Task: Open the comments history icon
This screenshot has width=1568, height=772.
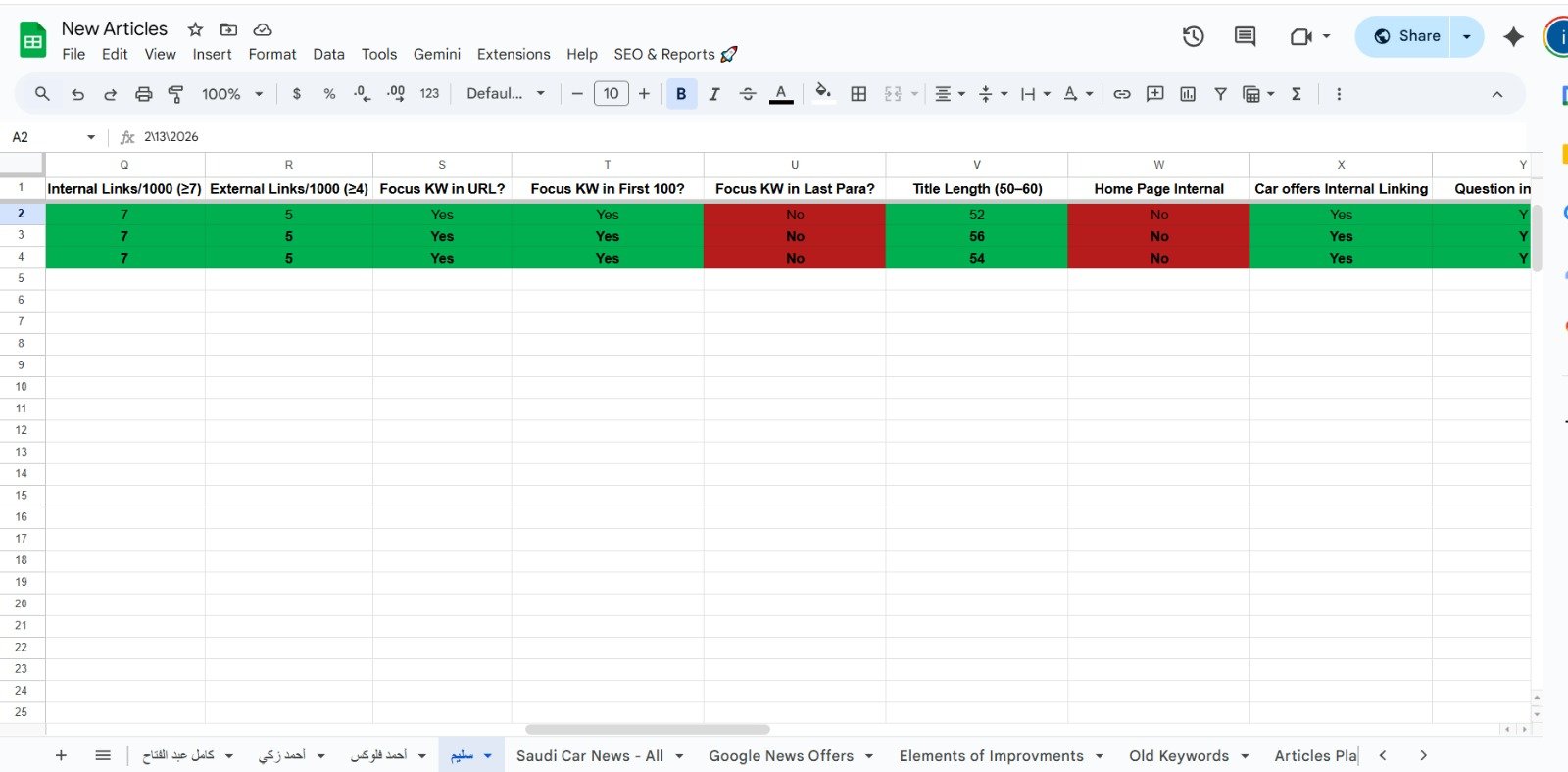Action: pos(1245,36)
